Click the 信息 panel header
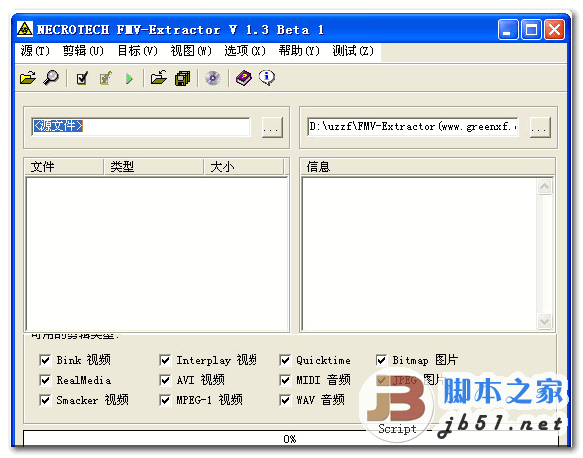Screen dimensions: 583x458 pos(428,167)
